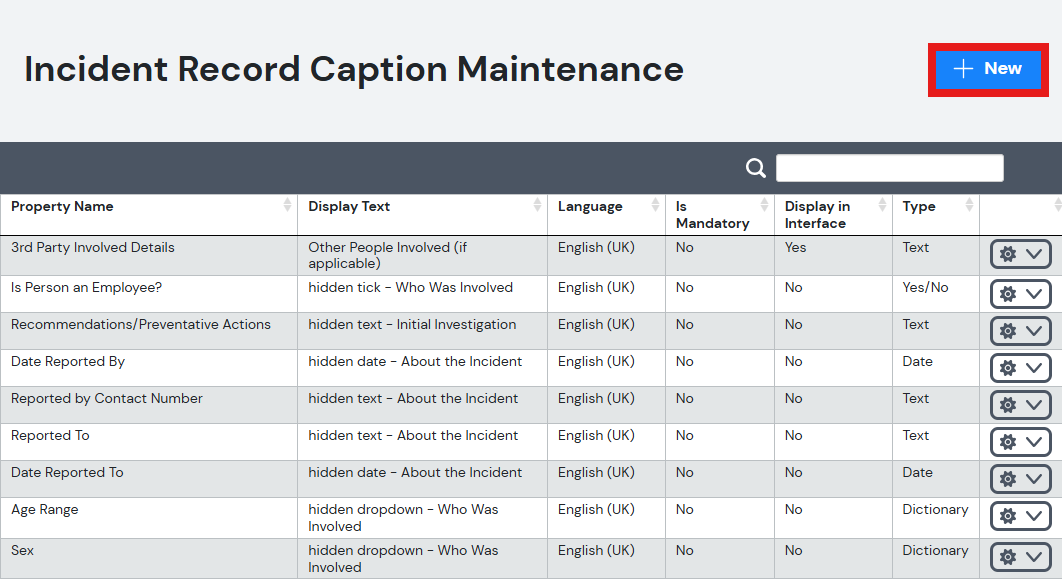
Task: Open gear menu for Sex row
Action: click(1021, 557)
